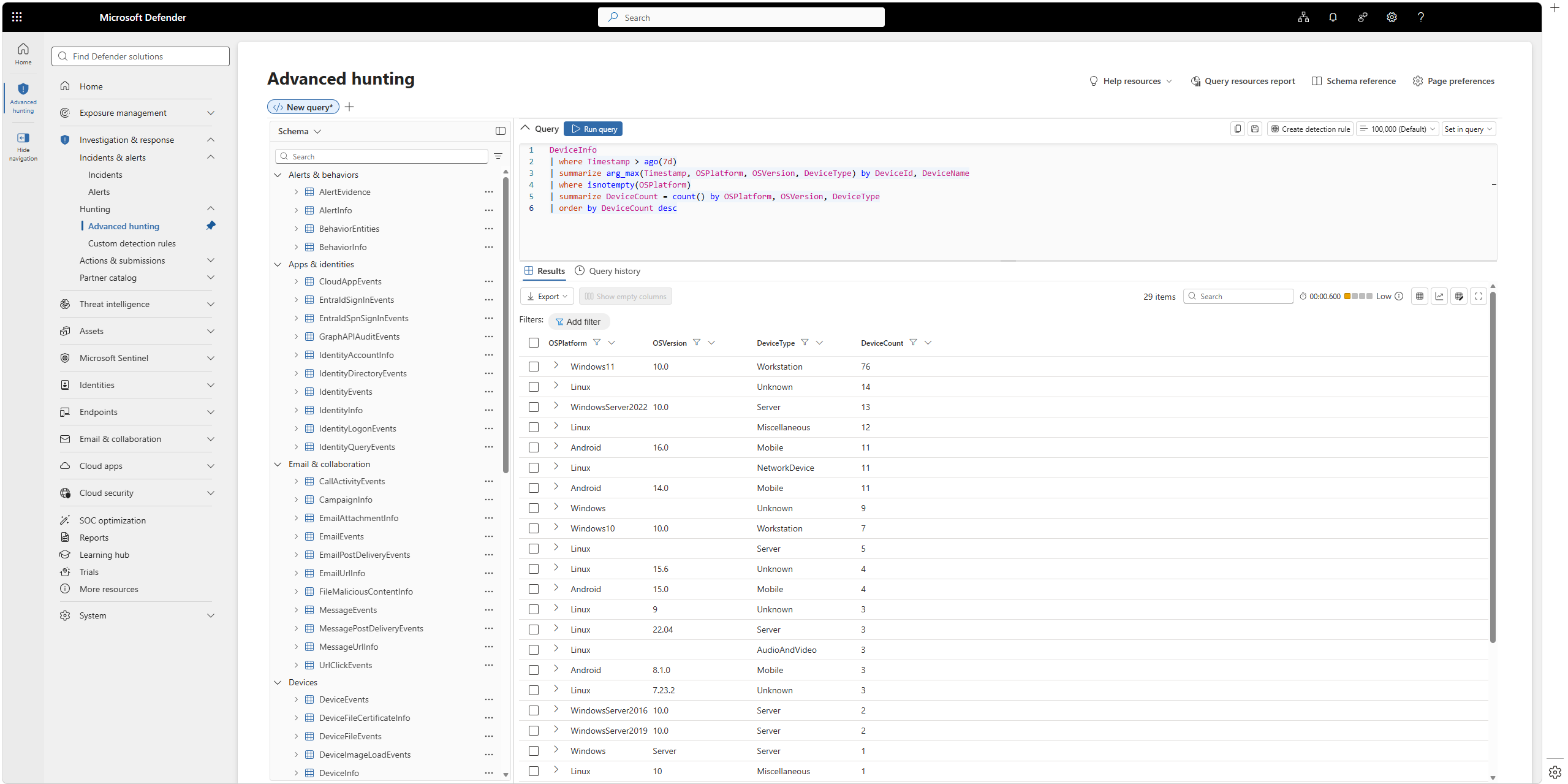Switch to the Query history tab

[x=608, y=271]
